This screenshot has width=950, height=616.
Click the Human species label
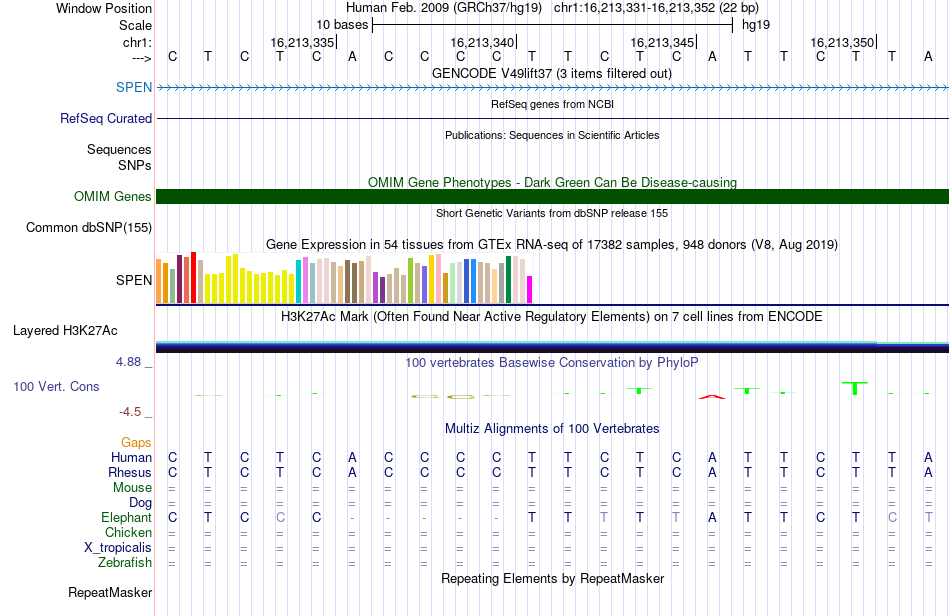coord(131,457)
